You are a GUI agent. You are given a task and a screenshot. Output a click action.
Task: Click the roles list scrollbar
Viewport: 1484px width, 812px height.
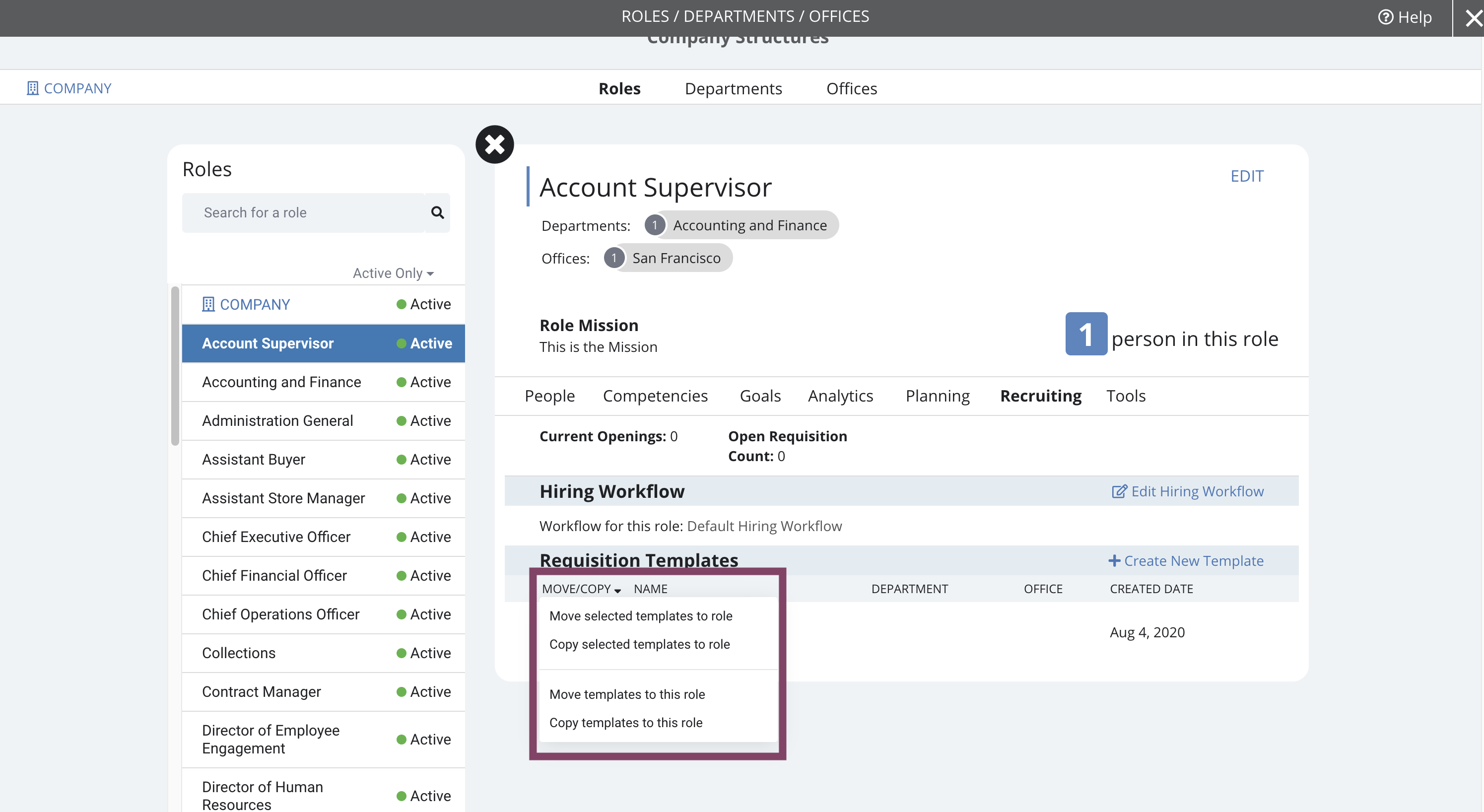(175, 366)
